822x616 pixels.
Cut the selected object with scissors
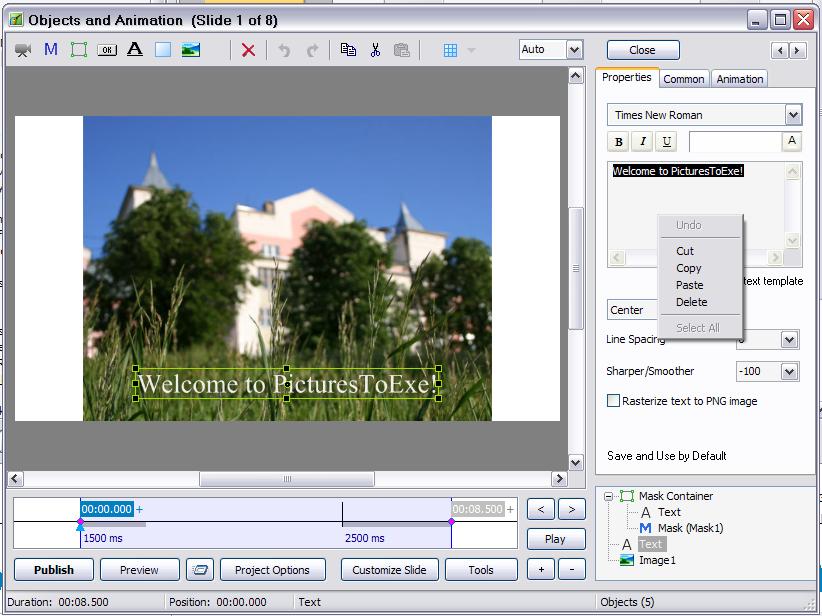point(375,50)
